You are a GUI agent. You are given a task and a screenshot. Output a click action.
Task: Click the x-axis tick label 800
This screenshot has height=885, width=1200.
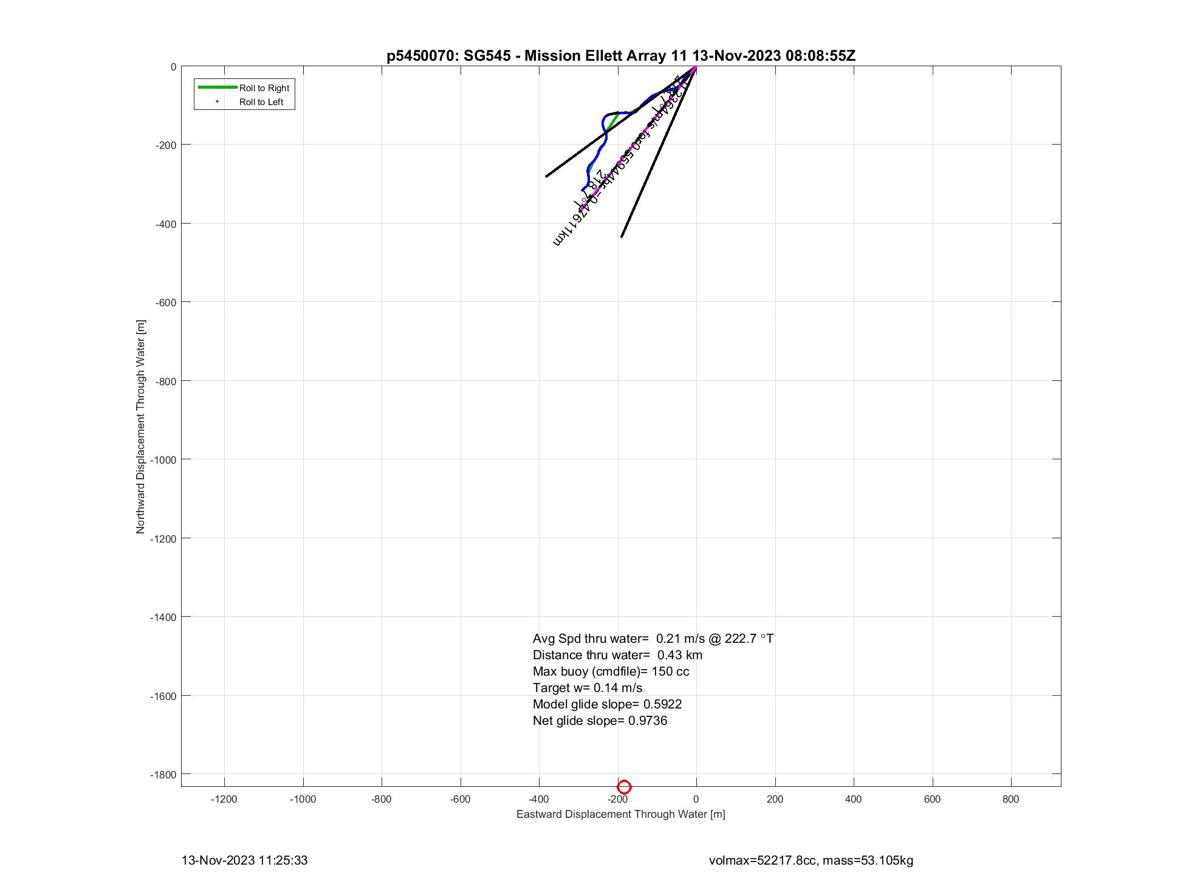click(1011, 799)
